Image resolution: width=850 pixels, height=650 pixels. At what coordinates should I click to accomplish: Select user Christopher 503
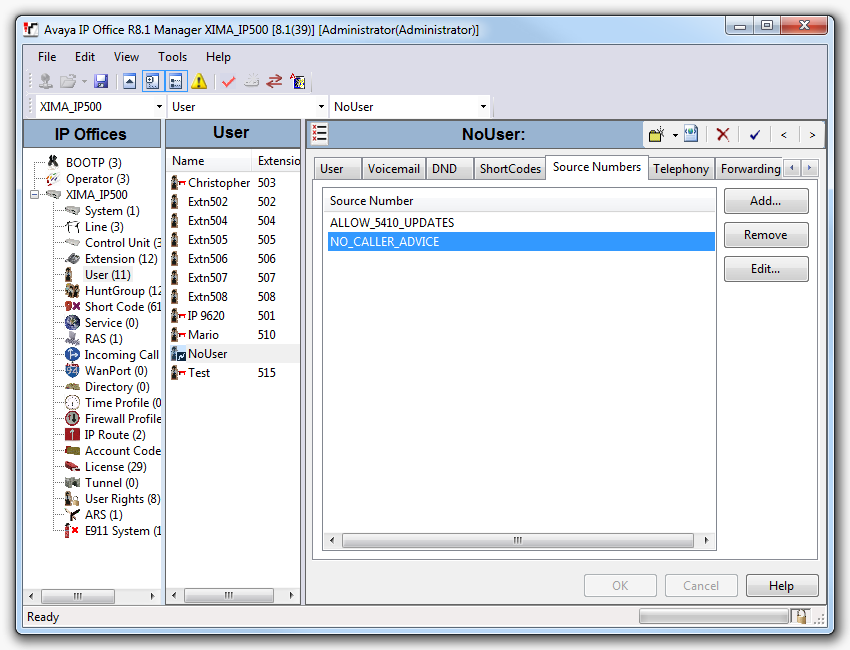(233, 183)
